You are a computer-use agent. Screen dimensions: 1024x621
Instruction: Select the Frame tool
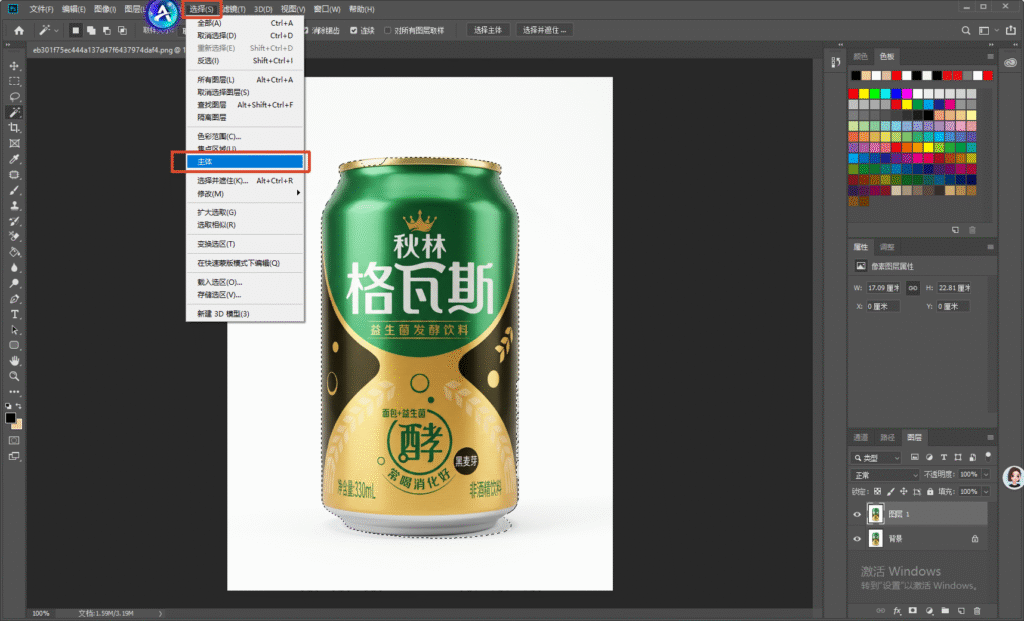click(x=14, y=144)
